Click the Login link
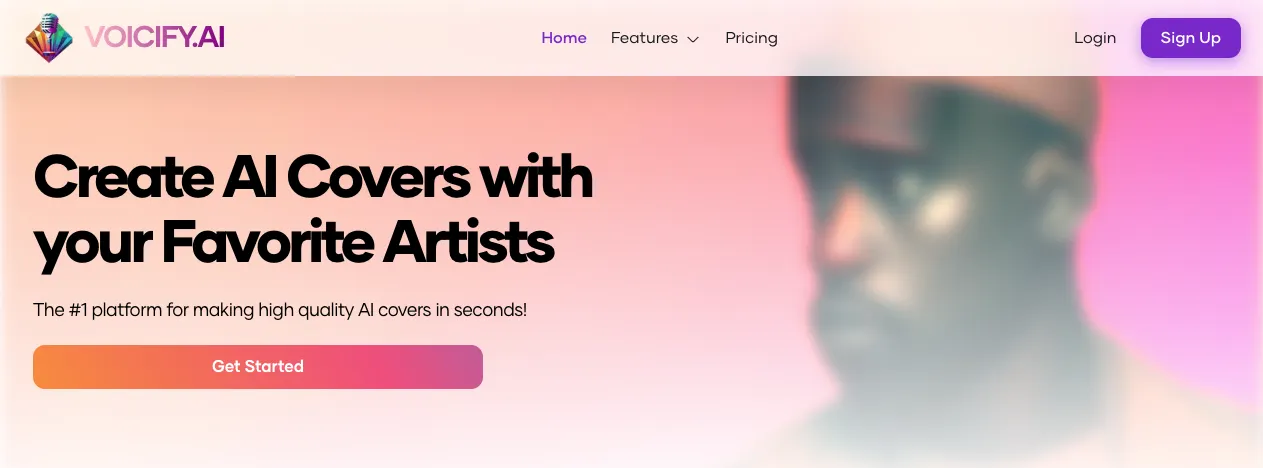The image size is (1263, 468). tap(1095, 38)
